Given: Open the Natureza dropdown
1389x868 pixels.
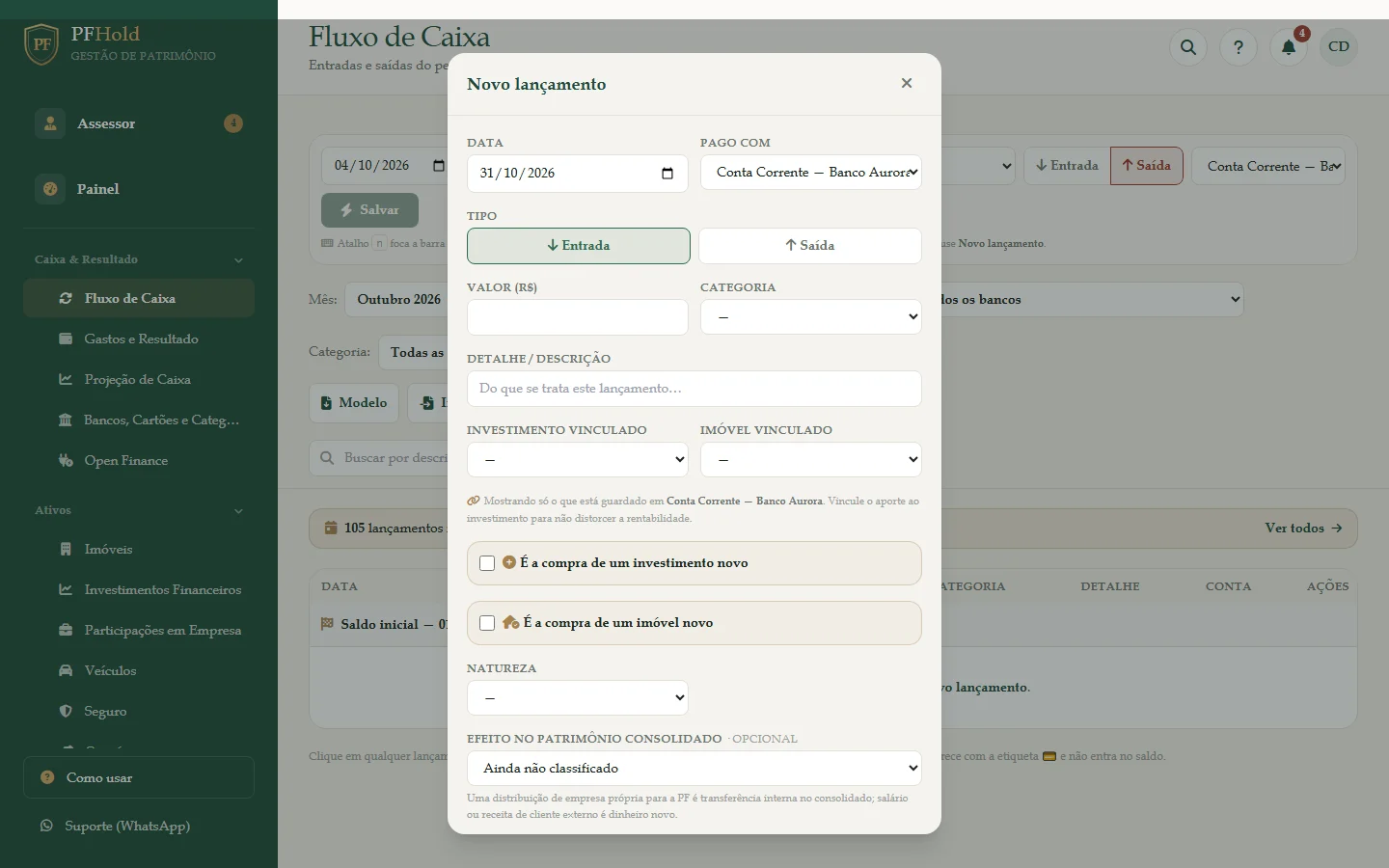Looking at the screenshot, I should coord(578,698).
